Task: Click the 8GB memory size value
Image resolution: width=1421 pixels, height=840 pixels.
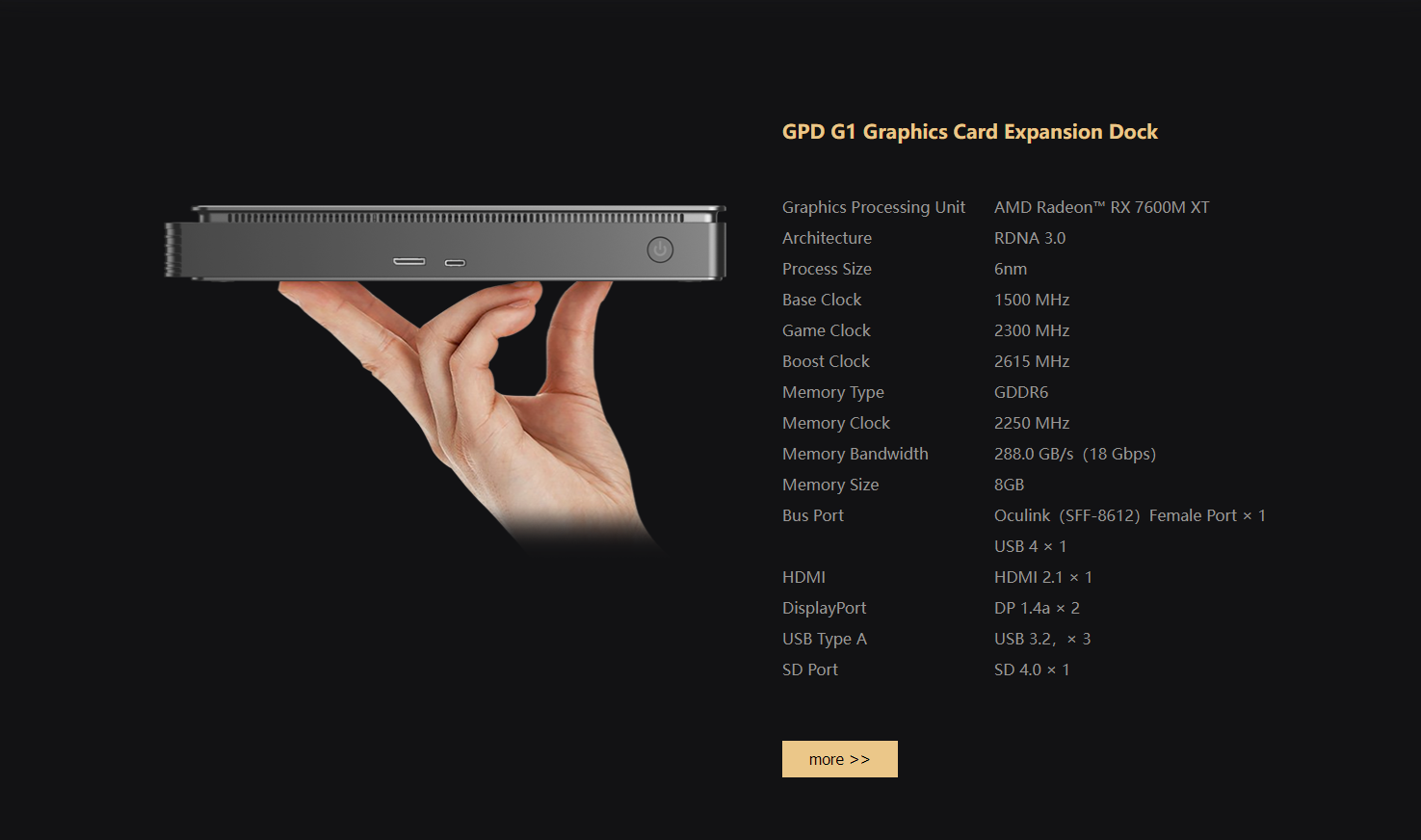Action: point(1009,485)
